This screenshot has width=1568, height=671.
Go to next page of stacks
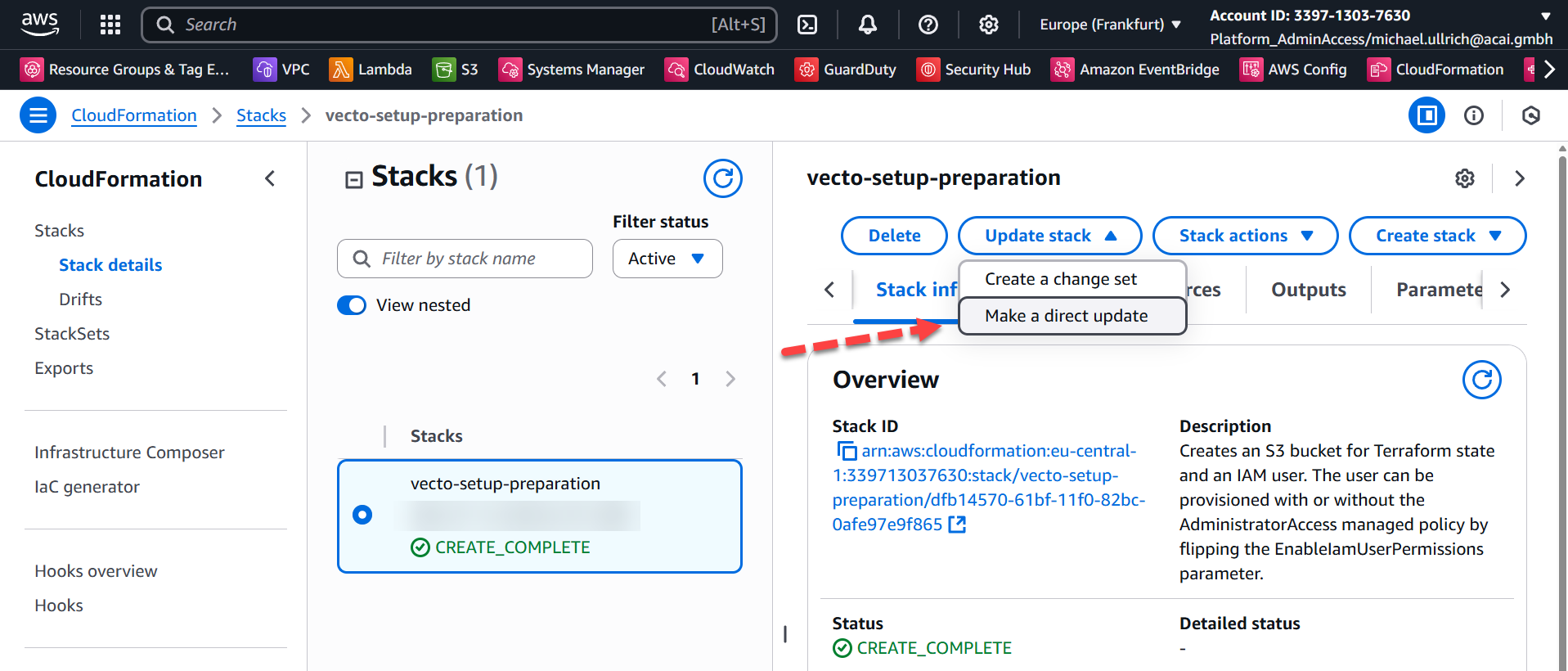tap(730, 379)
